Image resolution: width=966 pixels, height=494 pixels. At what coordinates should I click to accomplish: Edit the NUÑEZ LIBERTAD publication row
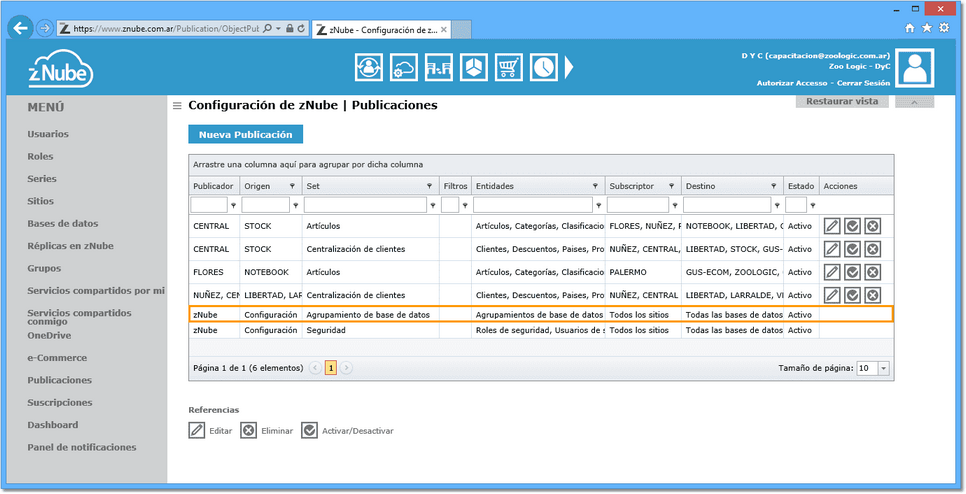(832, 295)
